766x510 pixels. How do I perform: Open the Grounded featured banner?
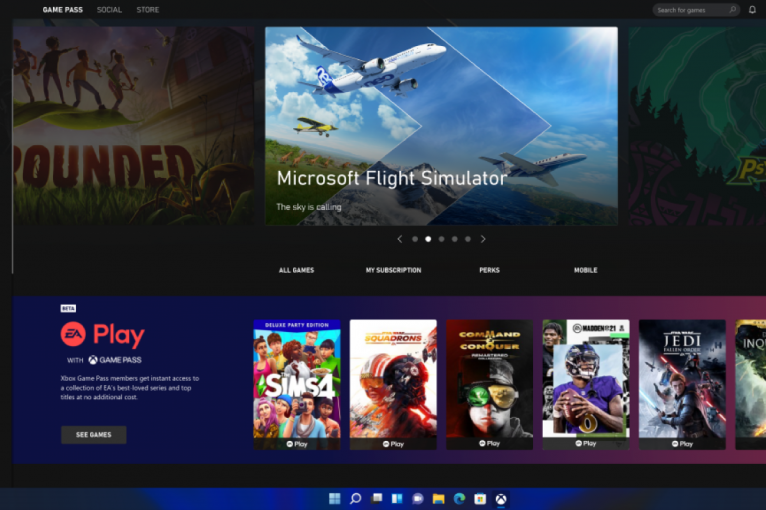coord(133,126)
